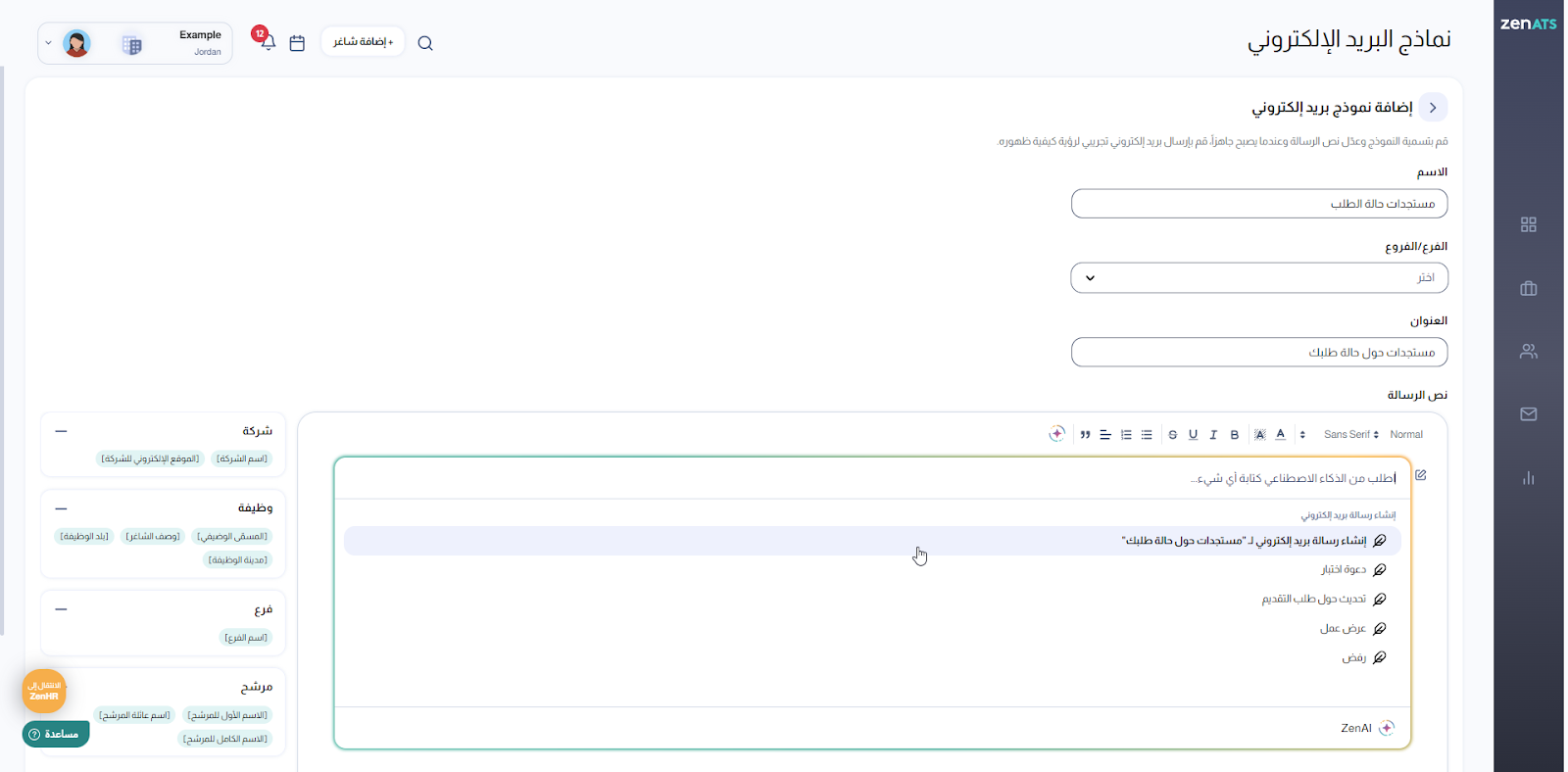
Task: Insert the [بلد الوظيفة] variable tag
Action: pos(84,536)
